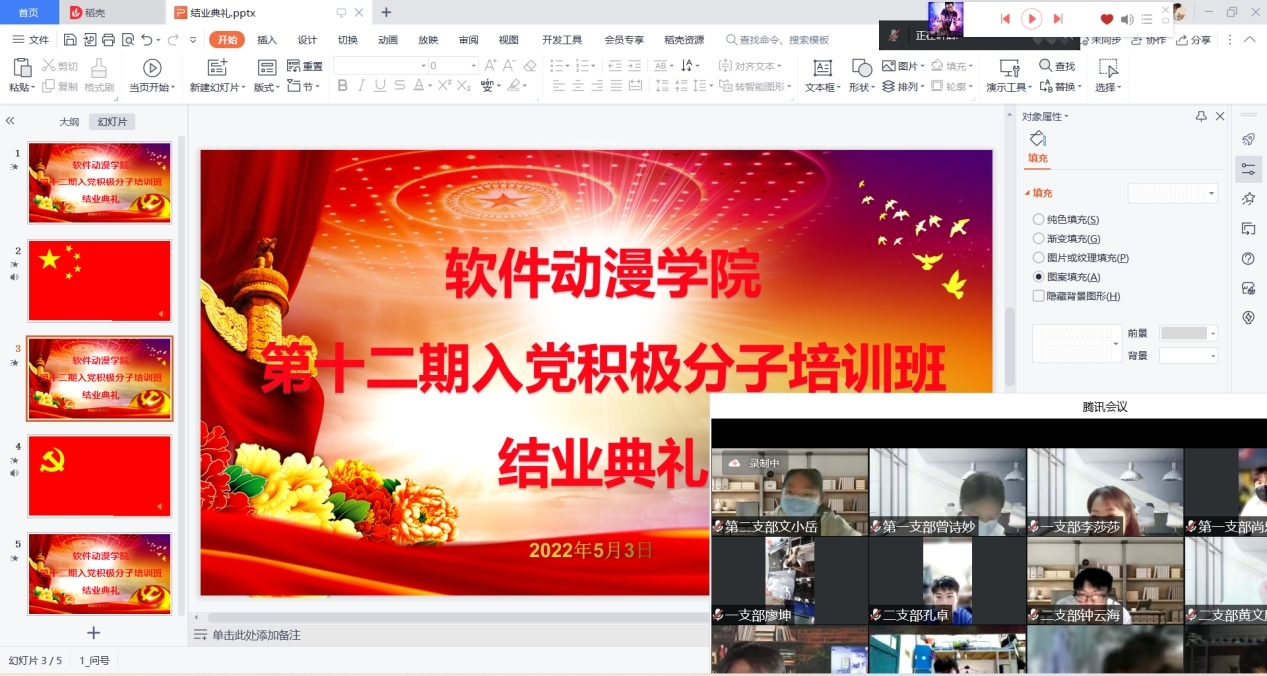1267x676 pixels.
Task: Pin the Object Properties (对象属性) panel
Action: point(1201,117)
